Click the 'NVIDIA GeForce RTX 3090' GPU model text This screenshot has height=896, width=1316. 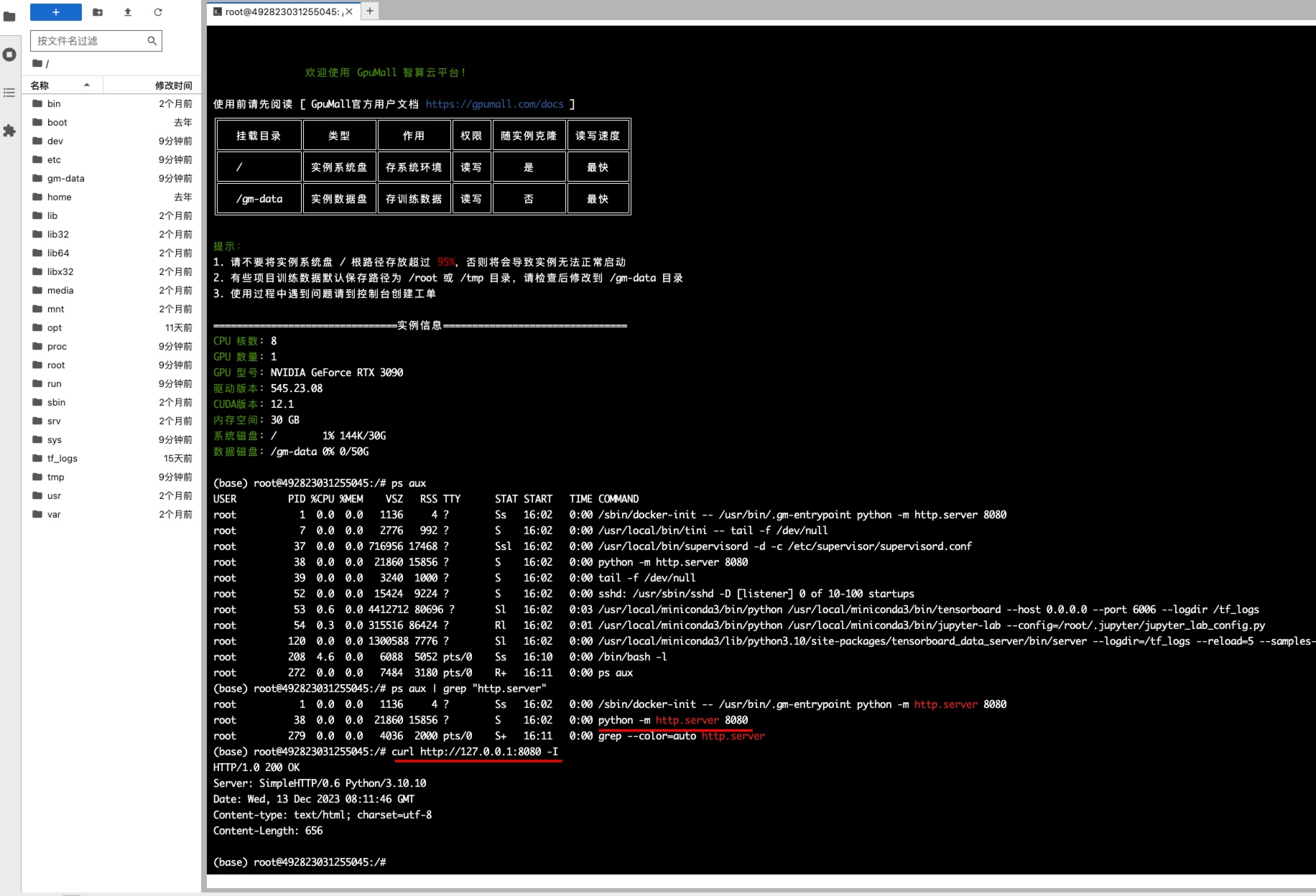[x=336, y=373]
